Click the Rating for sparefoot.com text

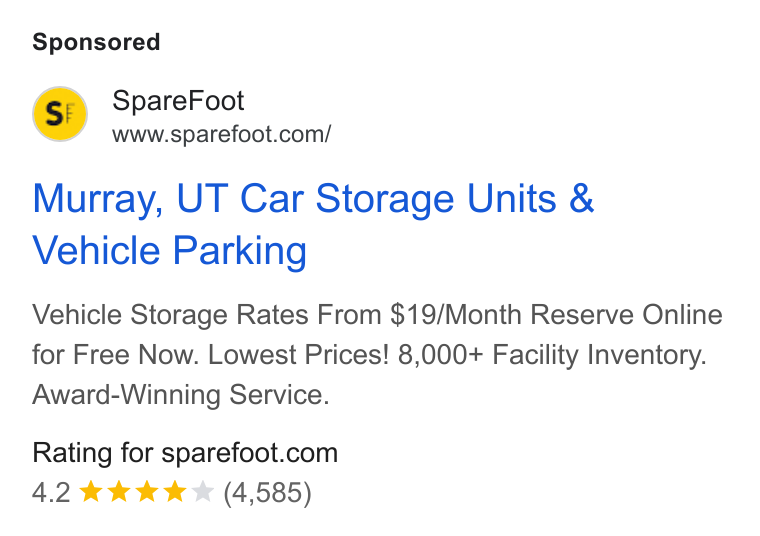[x=185, y=453]
